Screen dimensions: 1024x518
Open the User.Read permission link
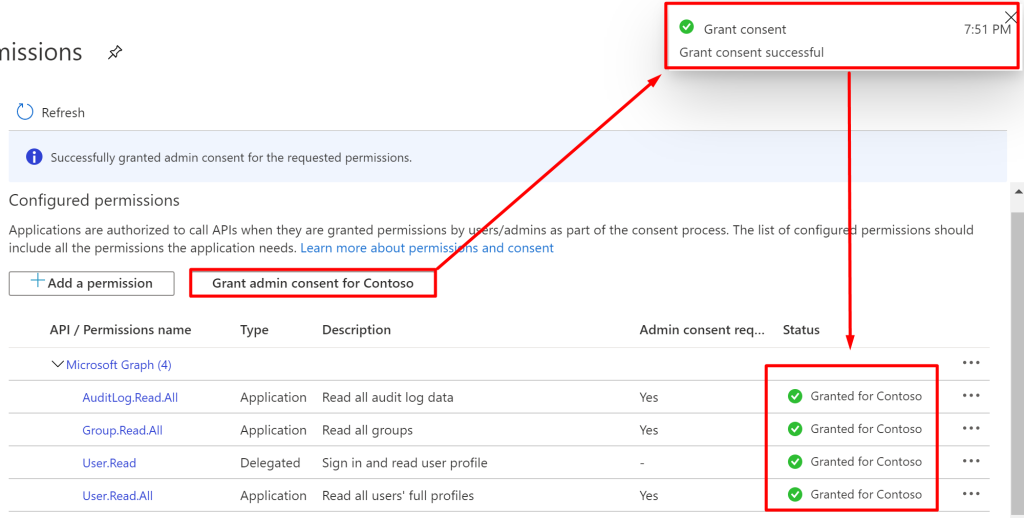point(109,463)
